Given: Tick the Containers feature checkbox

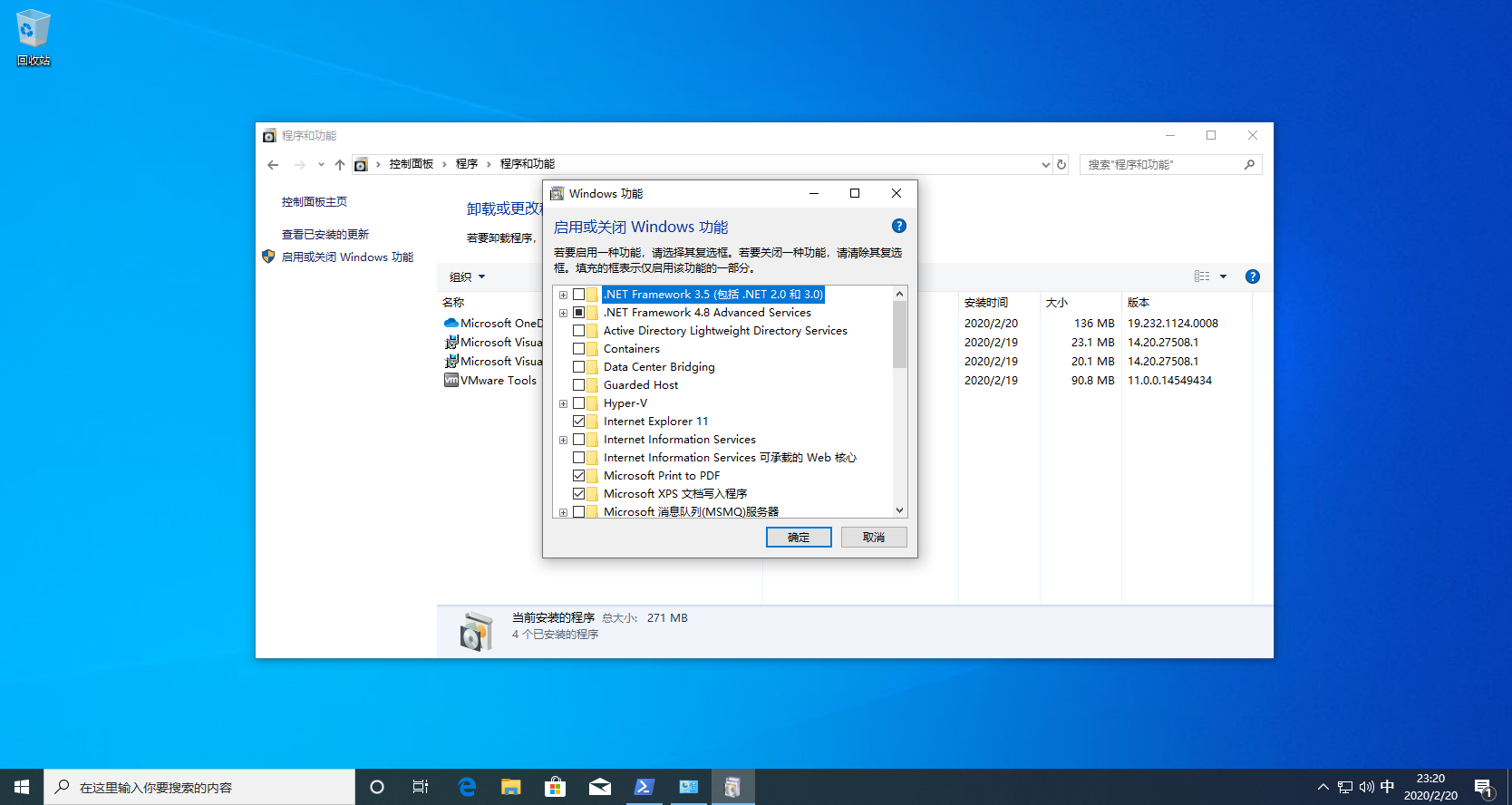Looking at the screenshot, I should tap(578, 349).
